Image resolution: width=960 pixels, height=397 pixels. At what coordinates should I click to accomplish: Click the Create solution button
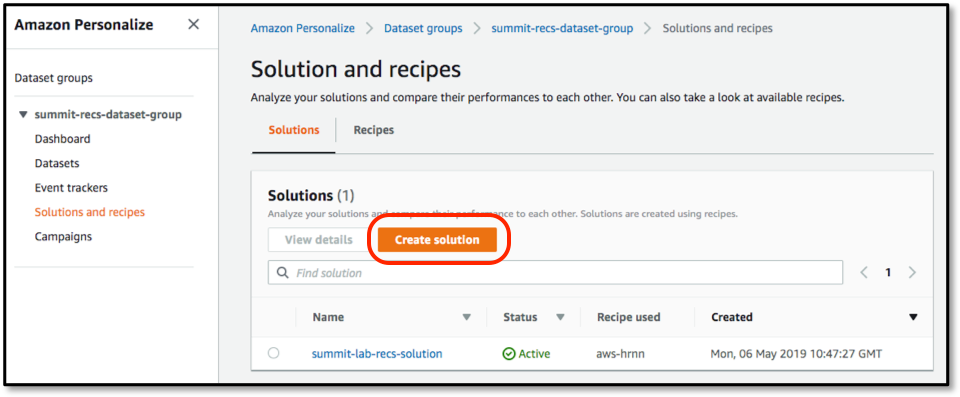(x=437, y=240)
